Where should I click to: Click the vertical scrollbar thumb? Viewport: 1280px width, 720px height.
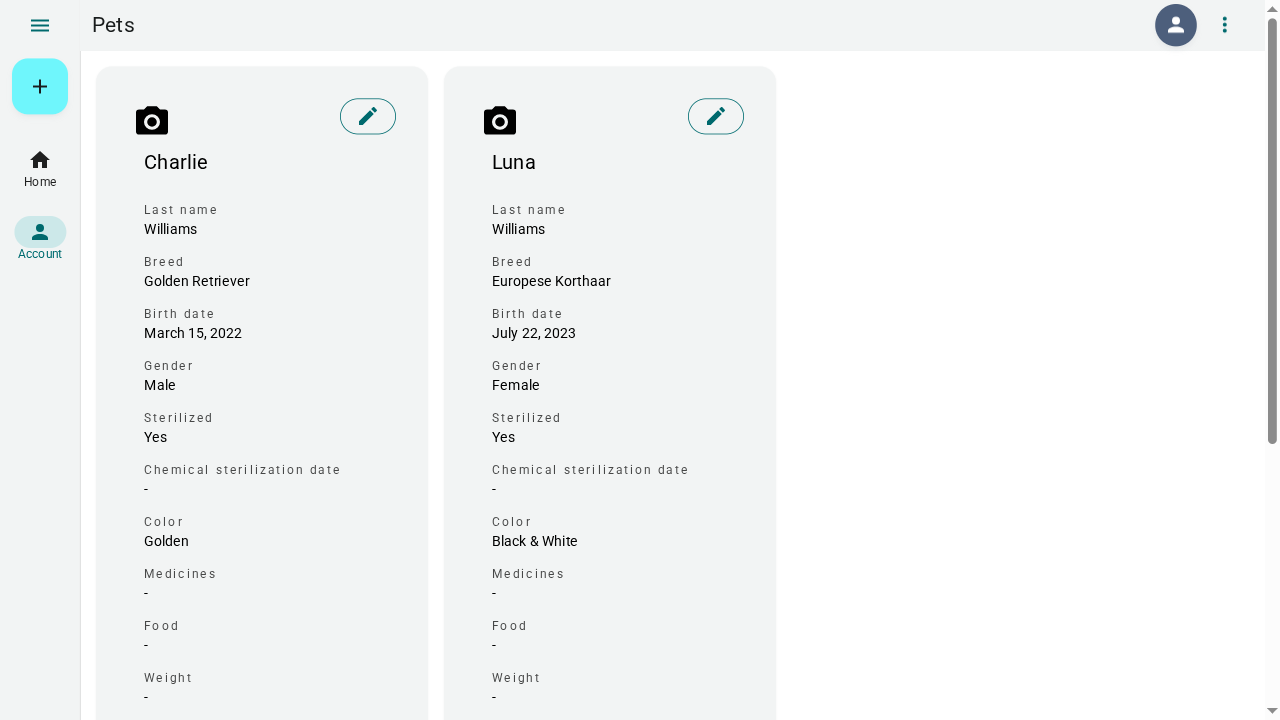point(1273,230)
